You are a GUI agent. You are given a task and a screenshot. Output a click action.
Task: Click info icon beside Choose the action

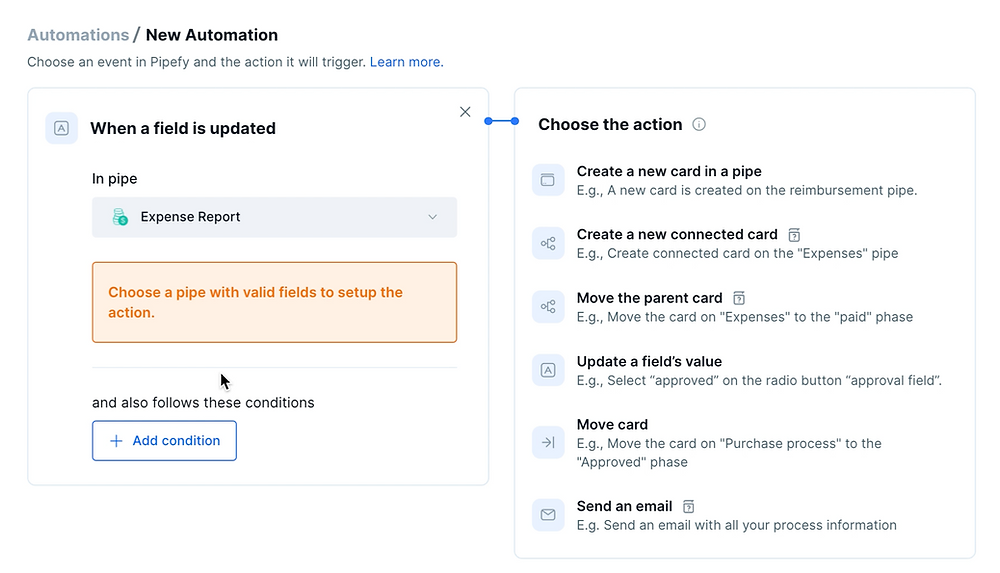point(699,124)
